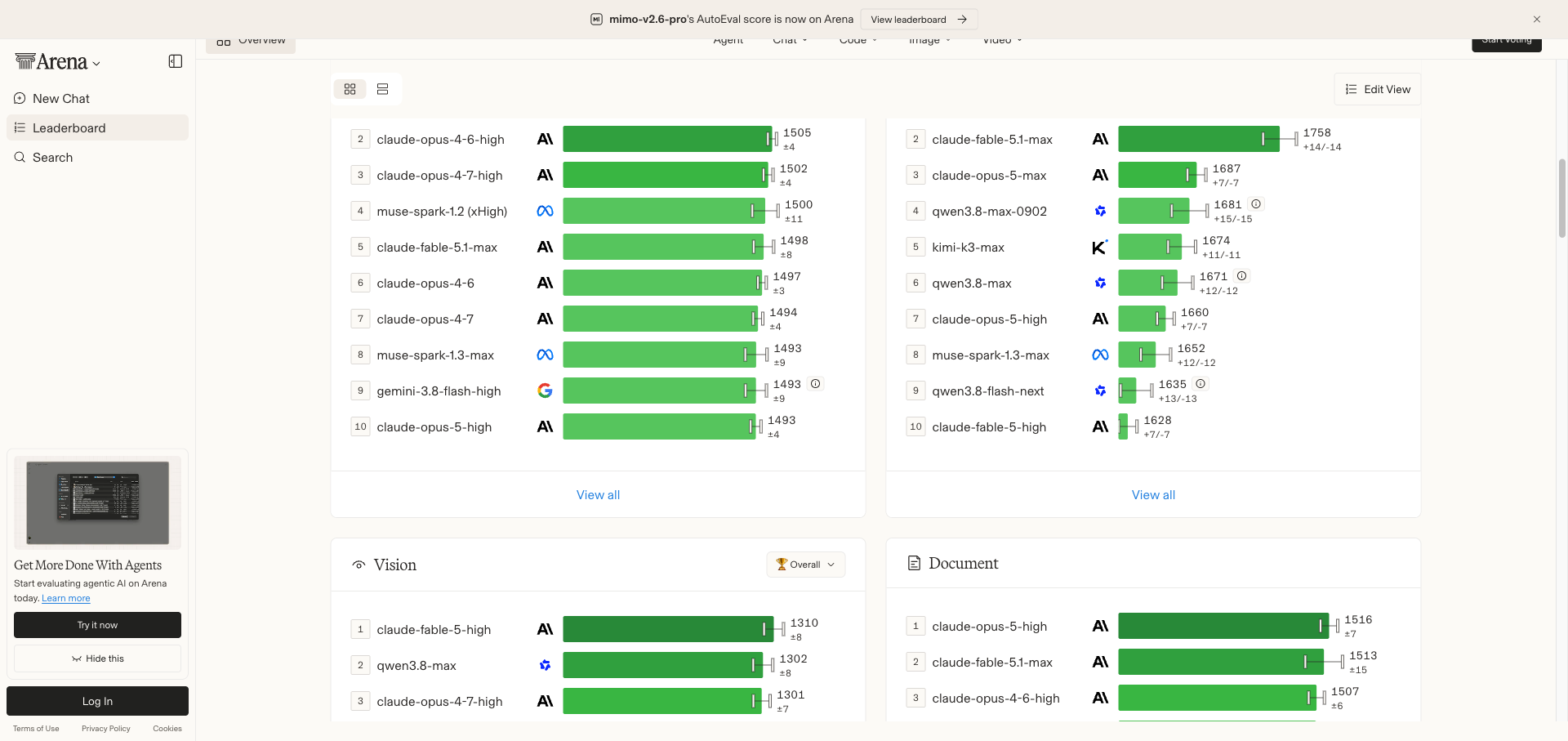
Task: Open the Terms of Use link
Action: [36, 729]
